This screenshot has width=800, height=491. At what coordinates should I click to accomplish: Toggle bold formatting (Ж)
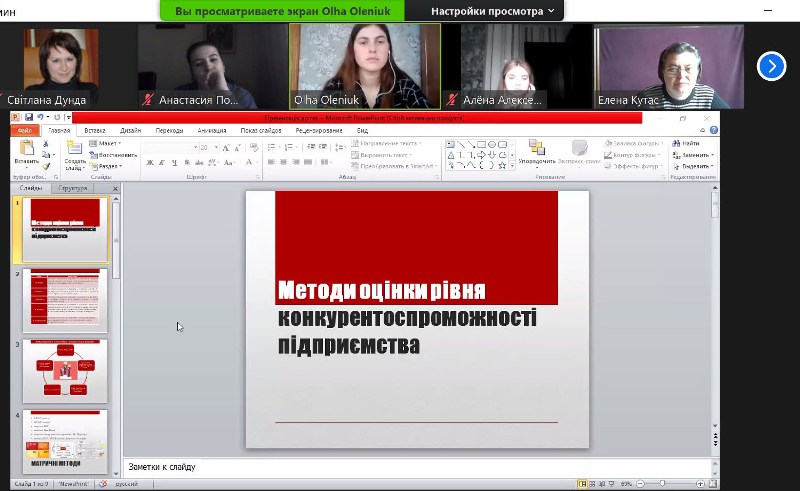coord(148,162)
